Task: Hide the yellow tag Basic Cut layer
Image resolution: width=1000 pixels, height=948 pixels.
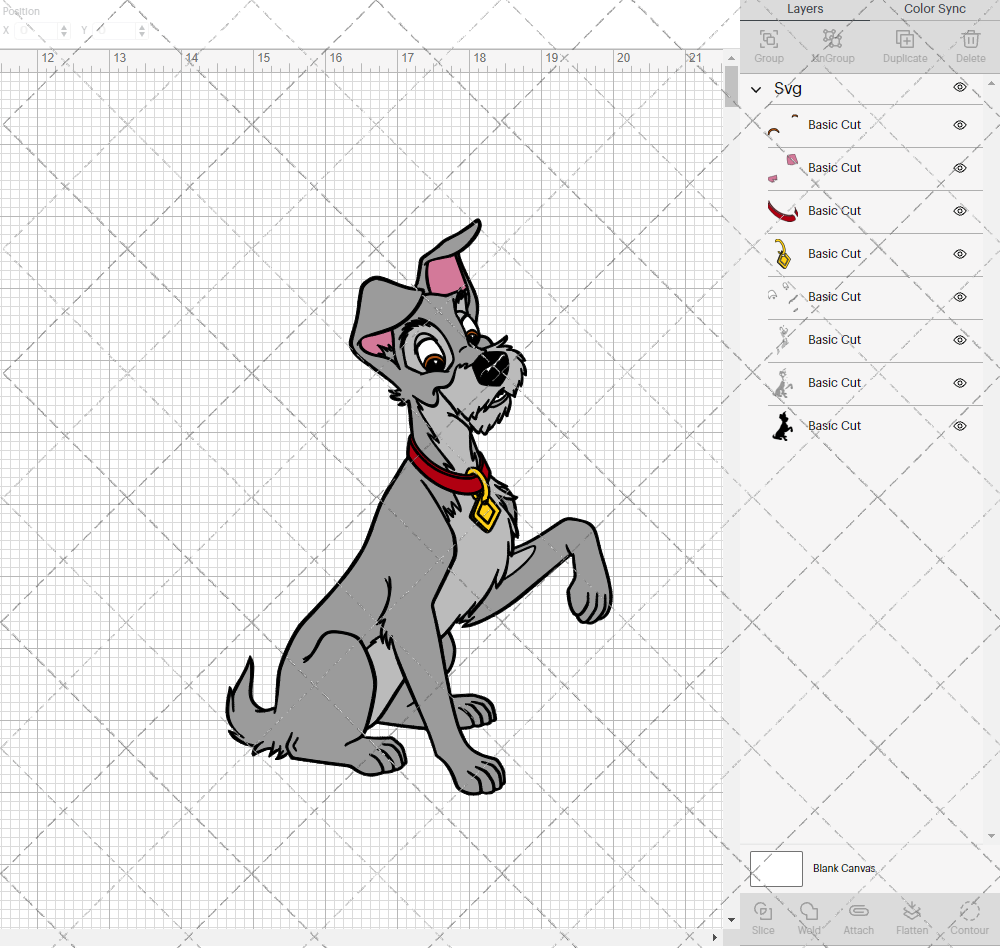Action: point(960,254)
